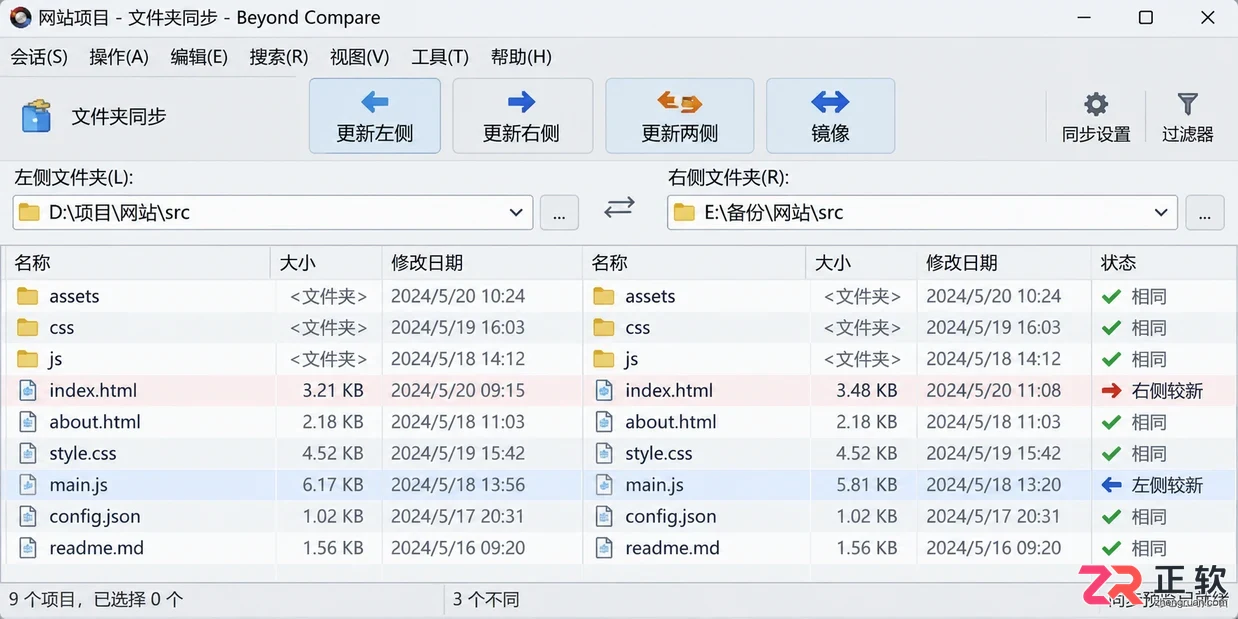Browse for right folder with ... button

(x=1204, y=212)
